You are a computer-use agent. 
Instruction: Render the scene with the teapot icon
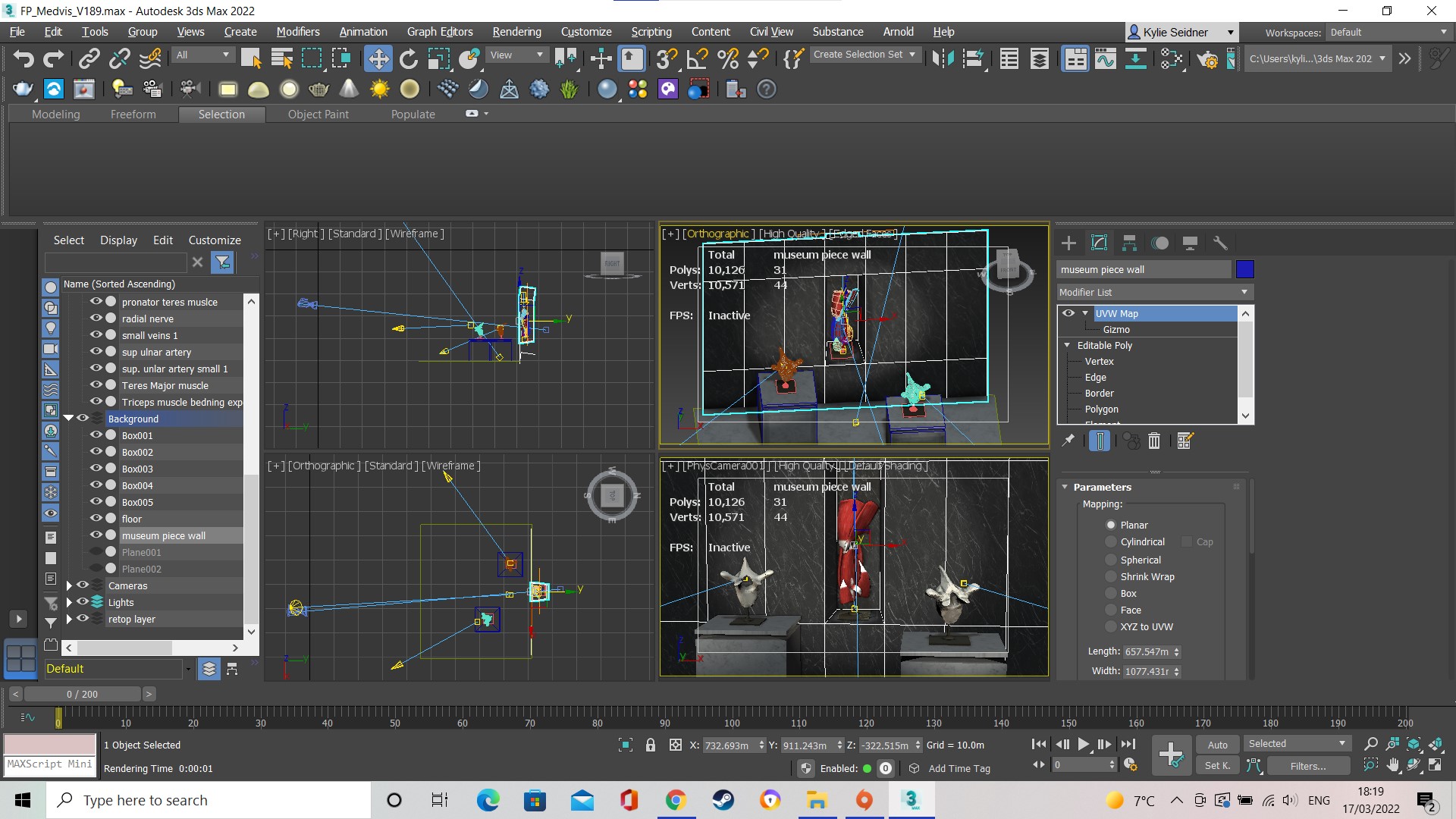click(1209, 59)
